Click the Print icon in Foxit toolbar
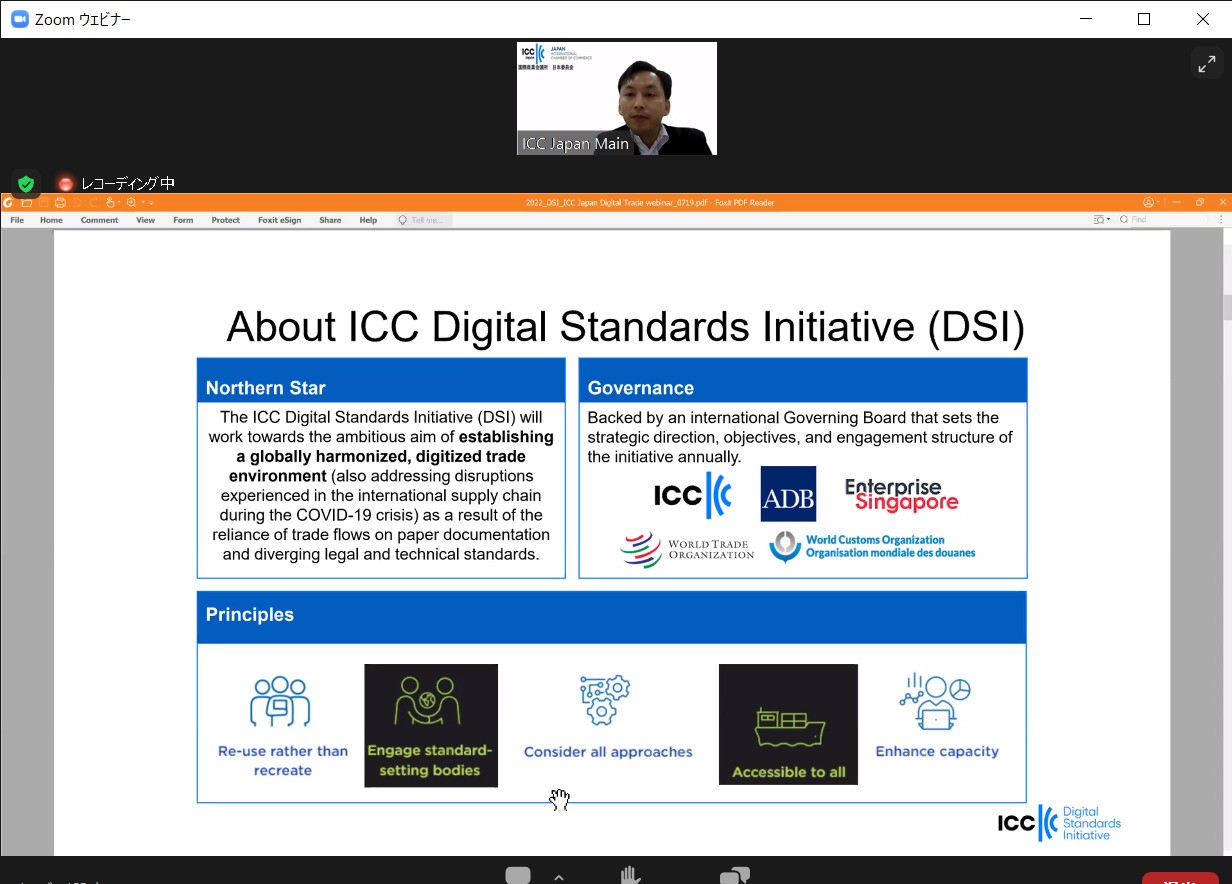The width and height of the screenshot is (1232, 884). click(60, 203)
